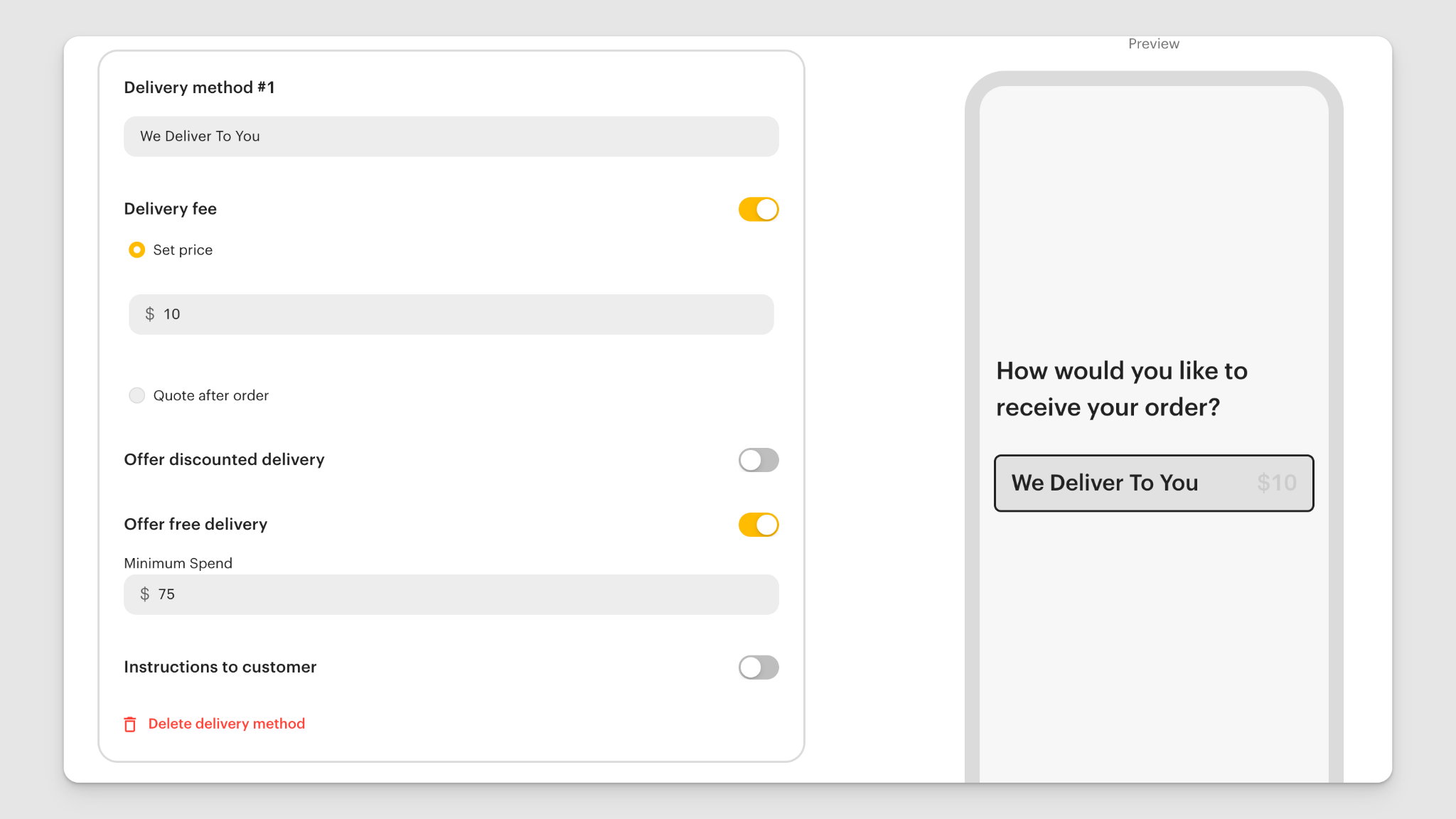Edit the delivery method name field
The image size is (1456, 819).
click(x=451, y=136)
